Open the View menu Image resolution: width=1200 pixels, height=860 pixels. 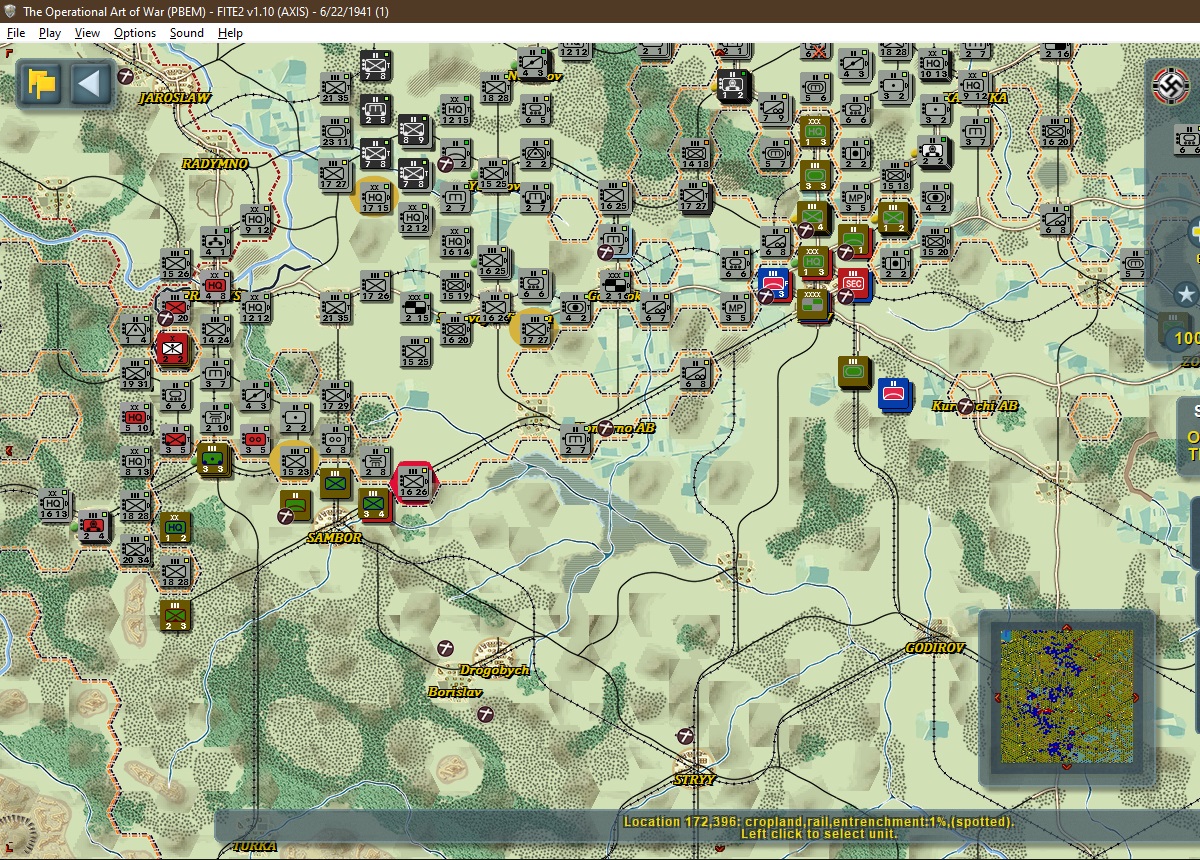(88, 33)
